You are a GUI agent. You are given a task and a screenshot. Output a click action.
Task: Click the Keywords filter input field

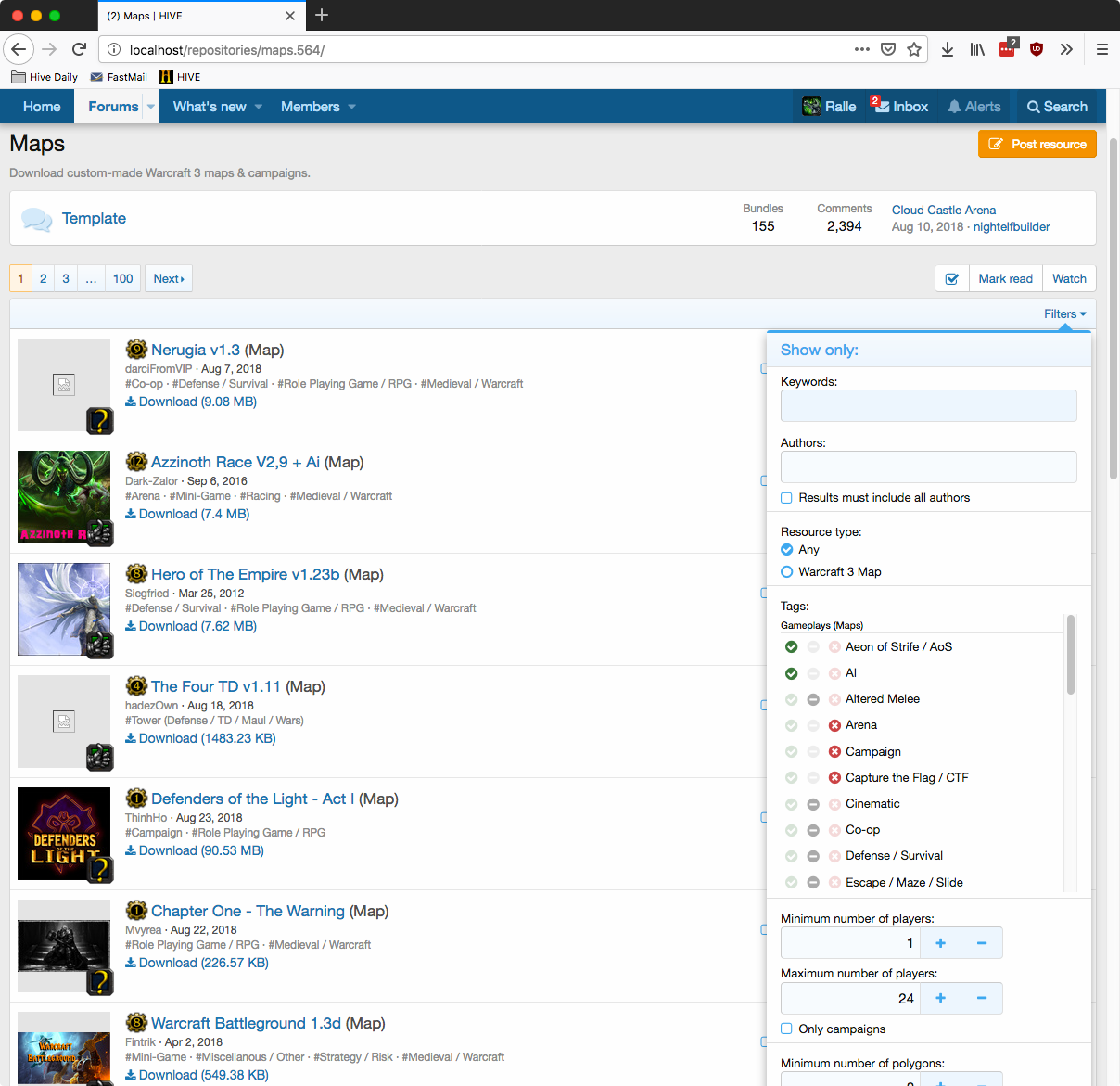[929, 405]
